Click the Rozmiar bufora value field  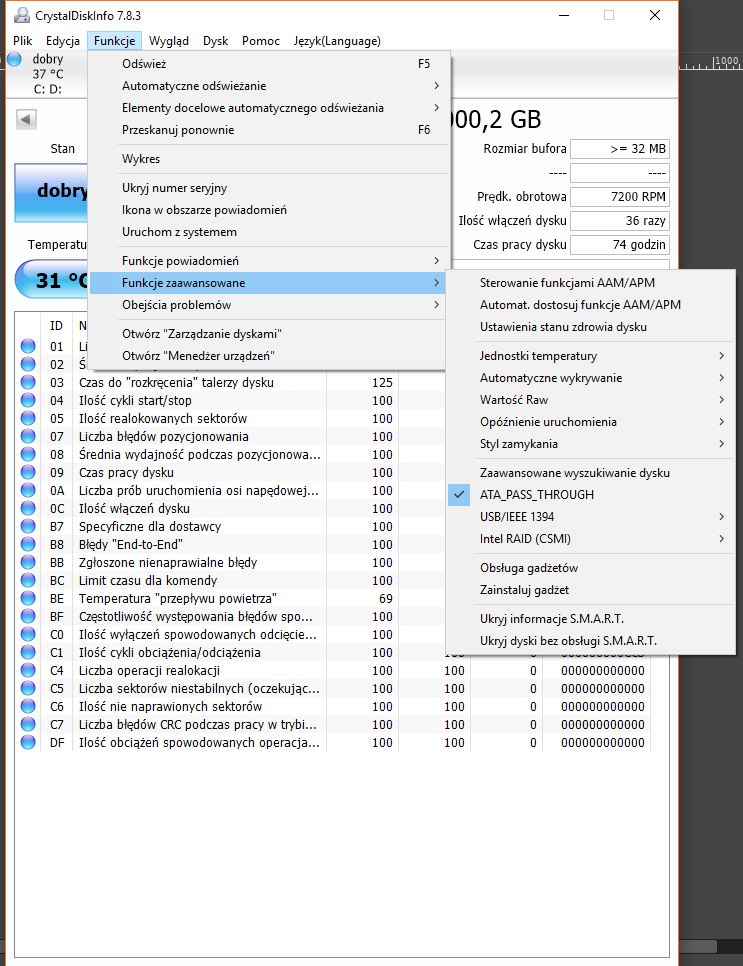click(x=619, y=149)
